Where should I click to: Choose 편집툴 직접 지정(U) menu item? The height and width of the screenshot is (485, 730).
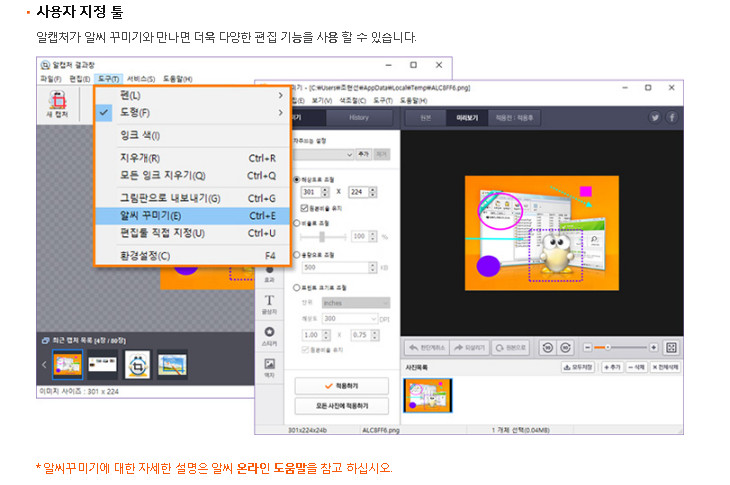click(192, 233)
